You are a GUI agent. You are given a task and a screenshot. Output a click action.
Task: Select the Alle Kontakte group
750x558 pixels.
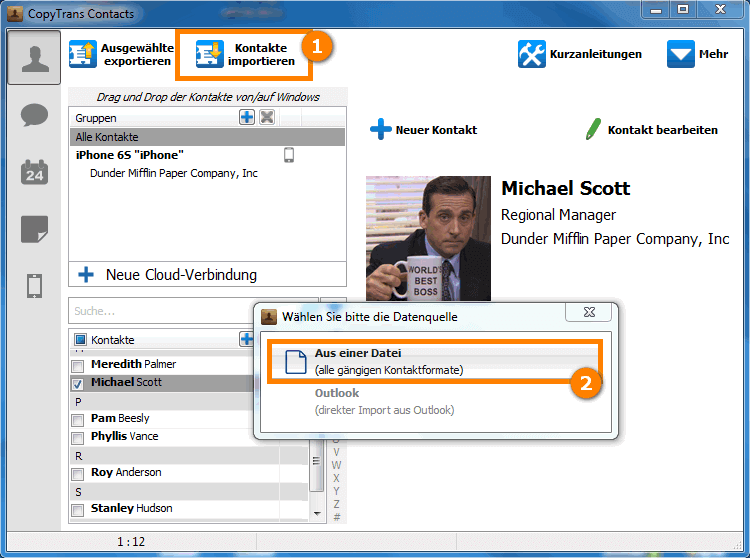(207, 137)
